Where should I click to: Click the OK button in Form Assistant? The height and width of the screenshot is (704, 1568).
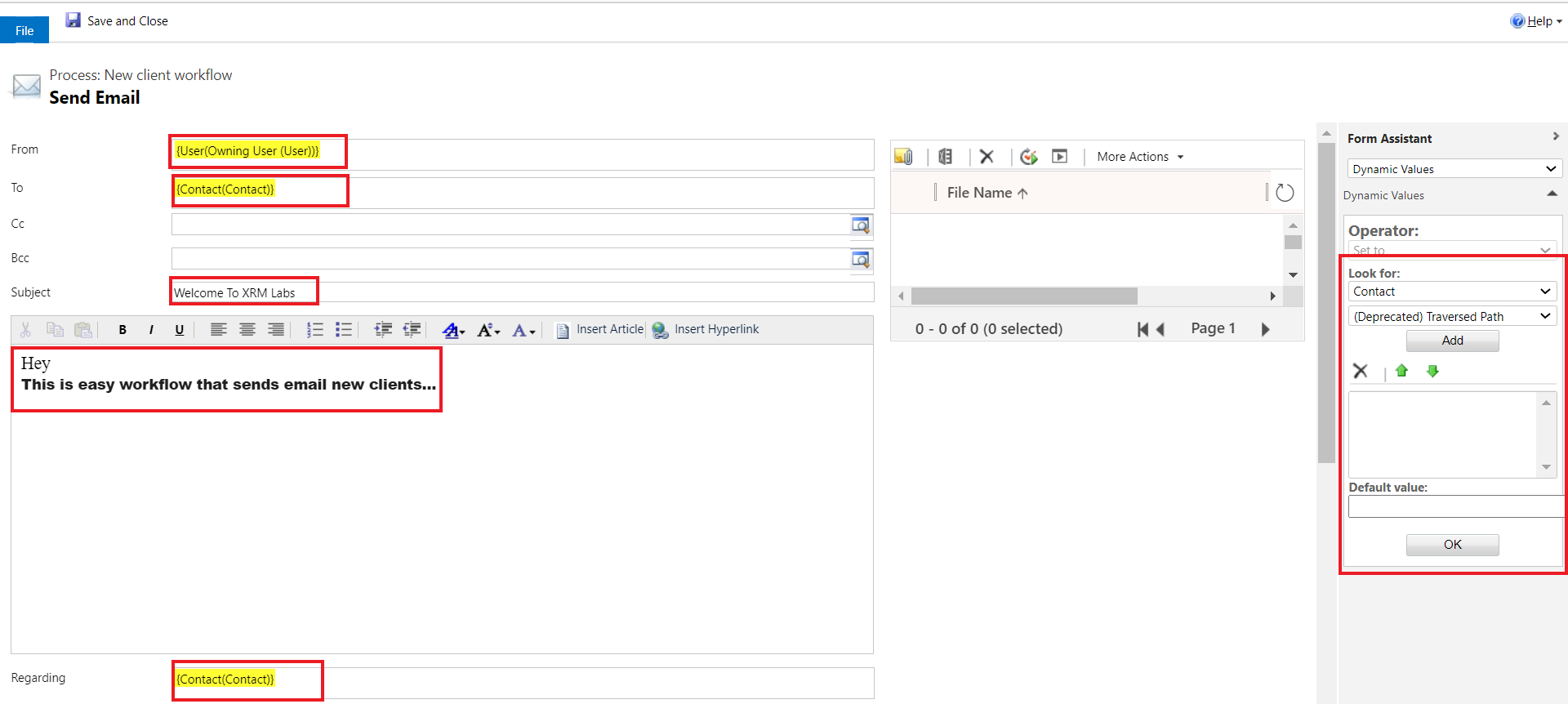pyautogui.click(x=1452, y=545)
